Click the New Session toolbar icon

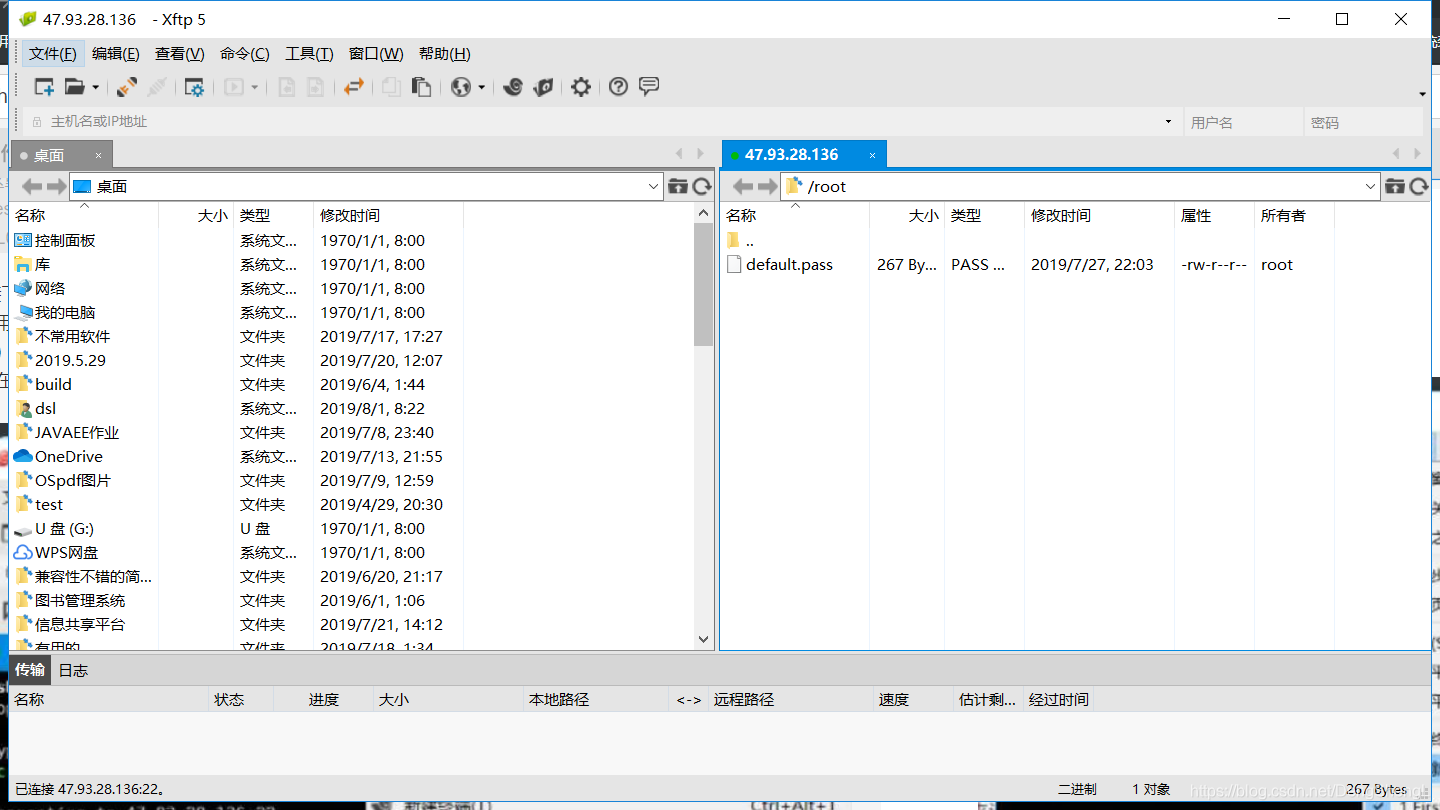[44, 87]
